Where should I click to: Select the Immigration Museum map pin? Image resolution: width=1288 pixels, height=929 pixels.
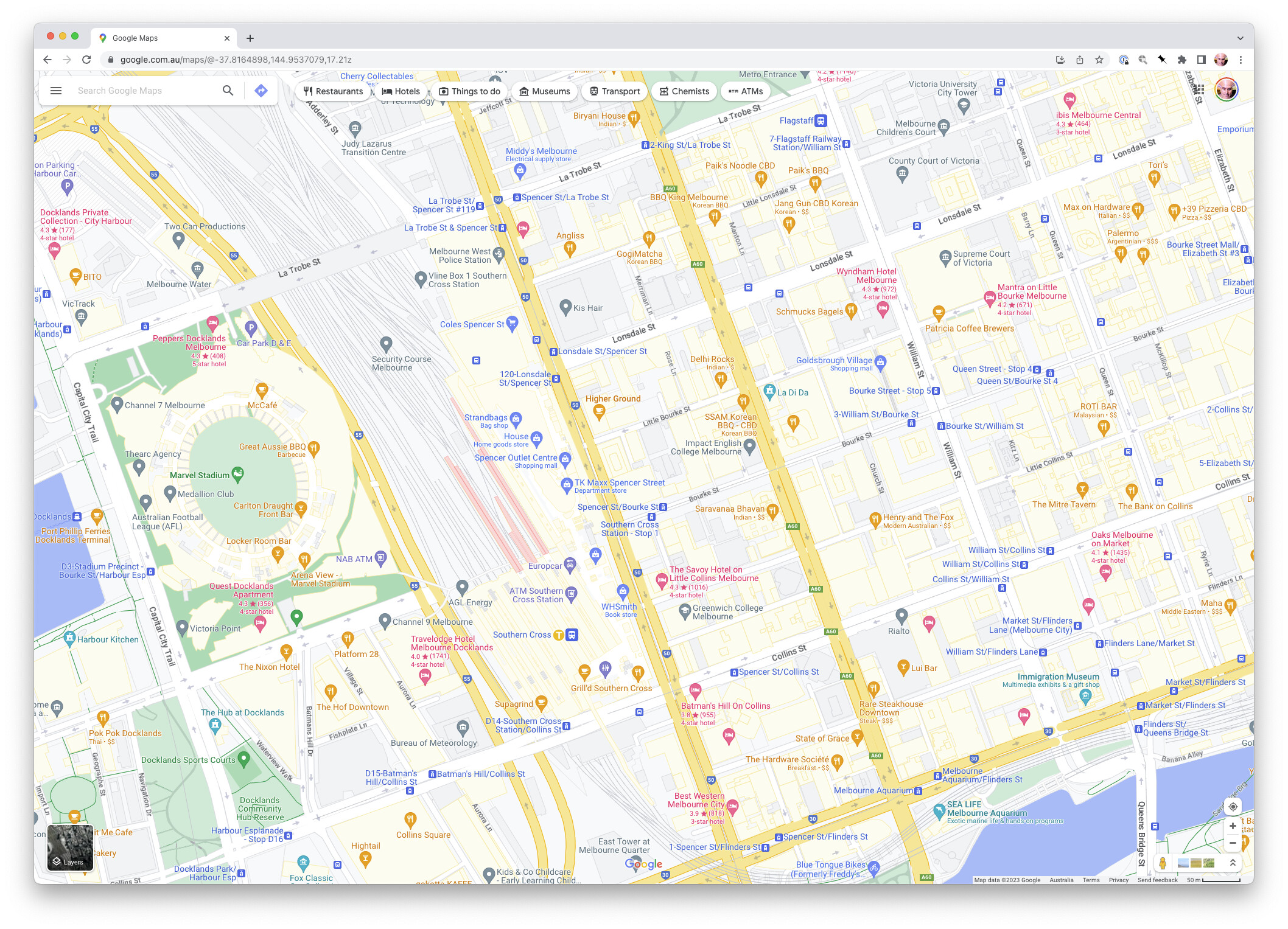pos(1085,697)
